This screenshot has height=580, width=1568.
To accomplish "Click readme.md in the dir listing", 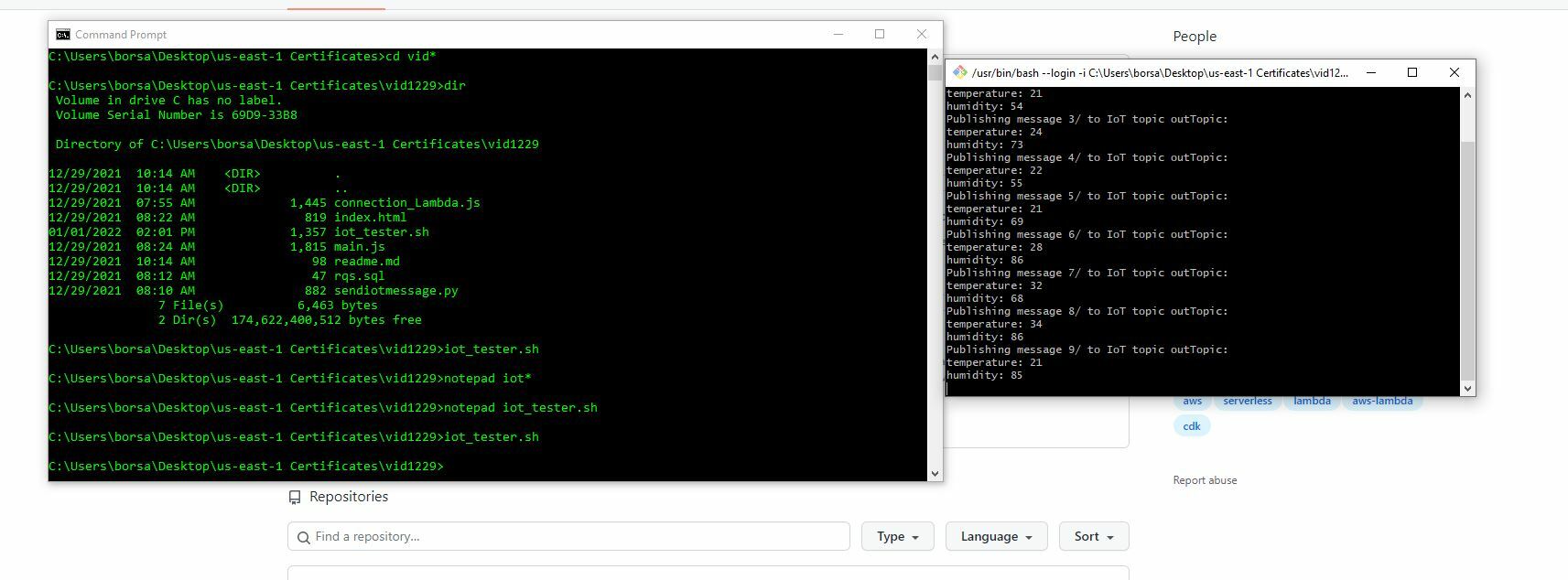I will click(x=367, y=262).
